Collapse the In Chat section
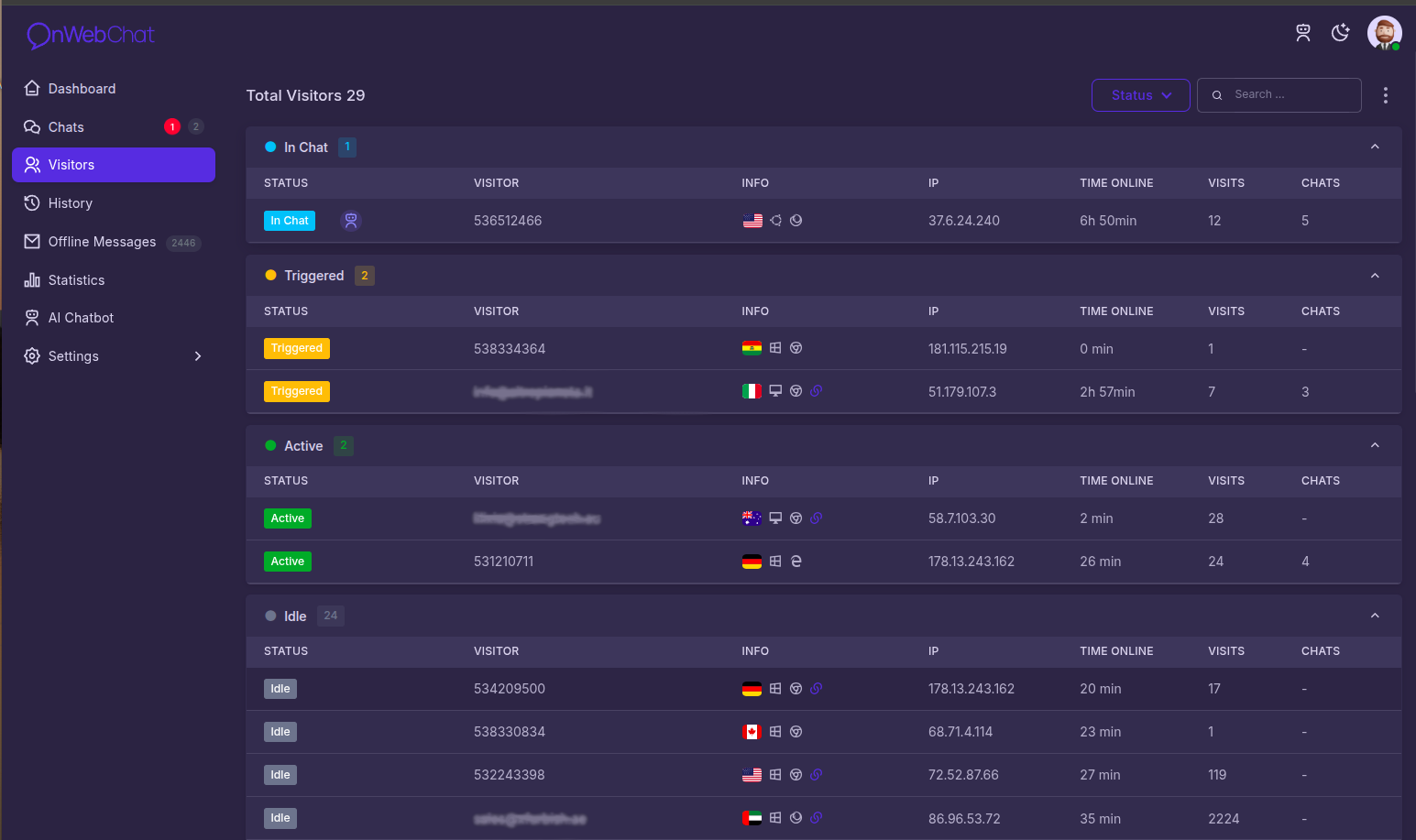1416x840 pixels. tap(1374, 147)
